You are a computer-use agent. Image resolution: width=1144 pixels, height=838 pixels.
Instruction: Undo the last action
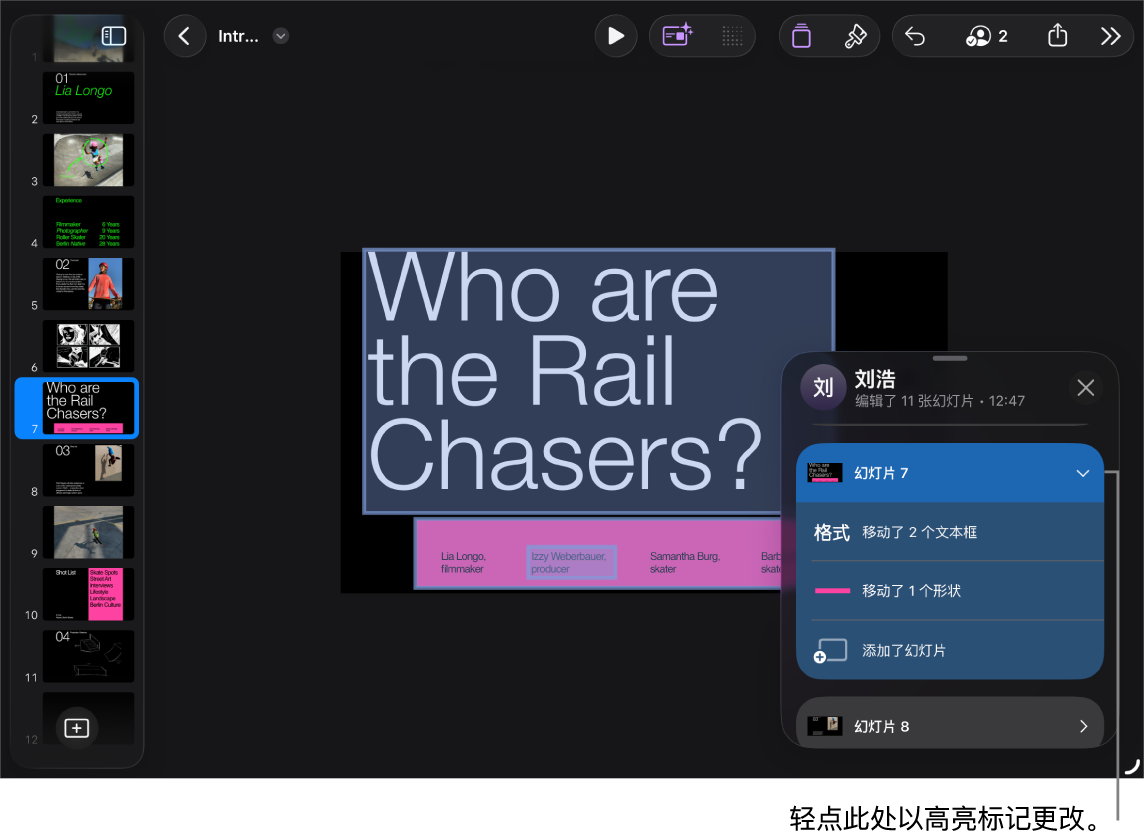tap(915, 36)
